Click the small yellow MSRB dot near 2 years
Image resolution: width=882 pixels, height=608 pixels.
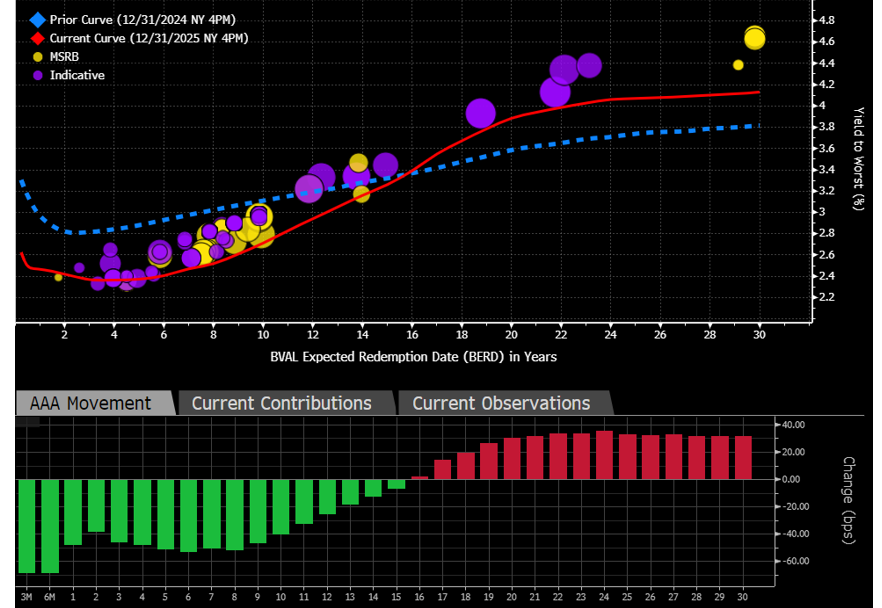[x=58, y=277]
